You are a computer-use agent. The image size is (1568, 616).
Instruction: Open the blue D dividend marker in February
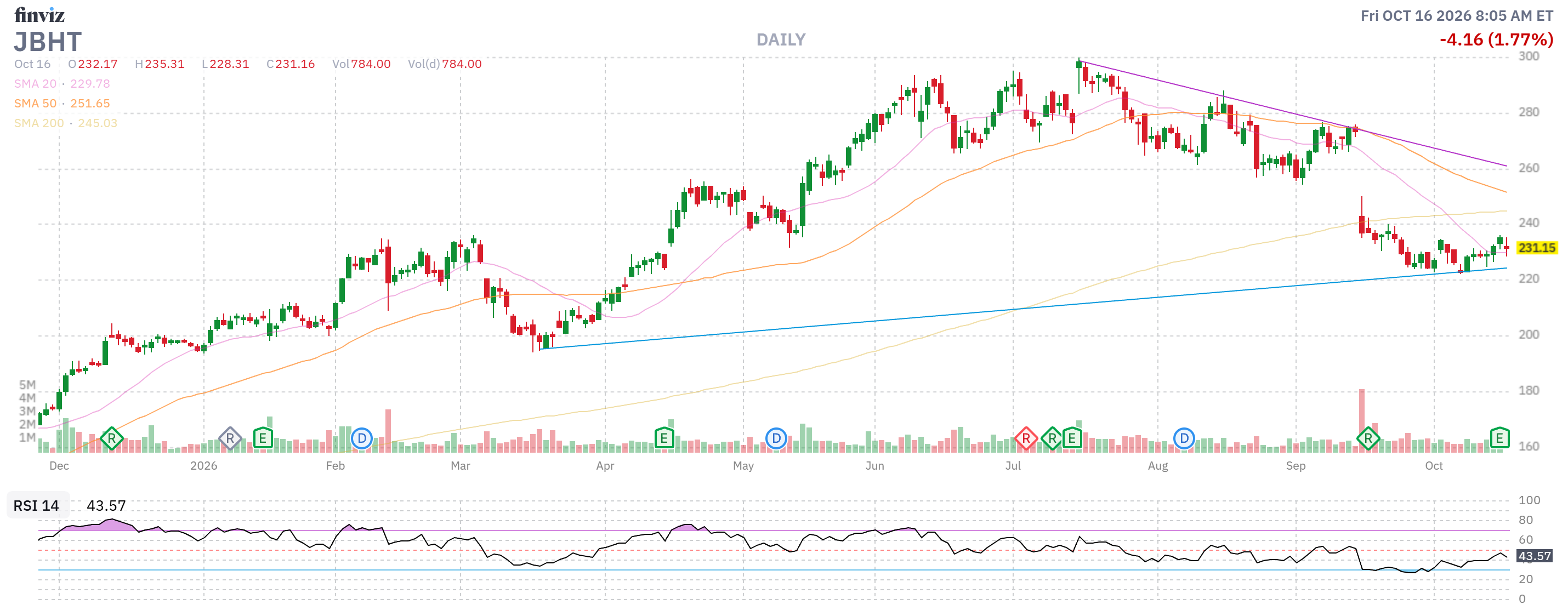(x=361, y=438)
